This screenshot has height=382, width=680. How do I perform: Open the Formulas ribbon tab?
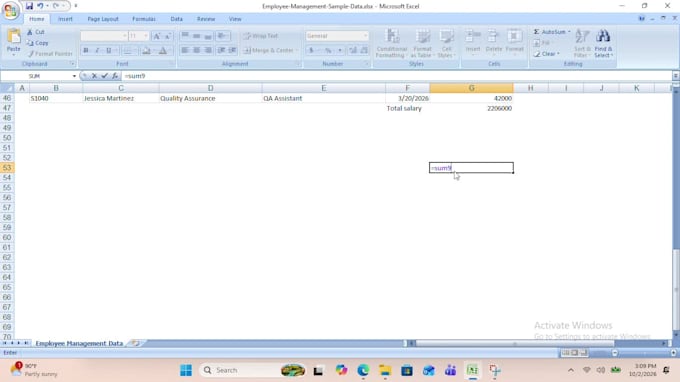(144, 19)
